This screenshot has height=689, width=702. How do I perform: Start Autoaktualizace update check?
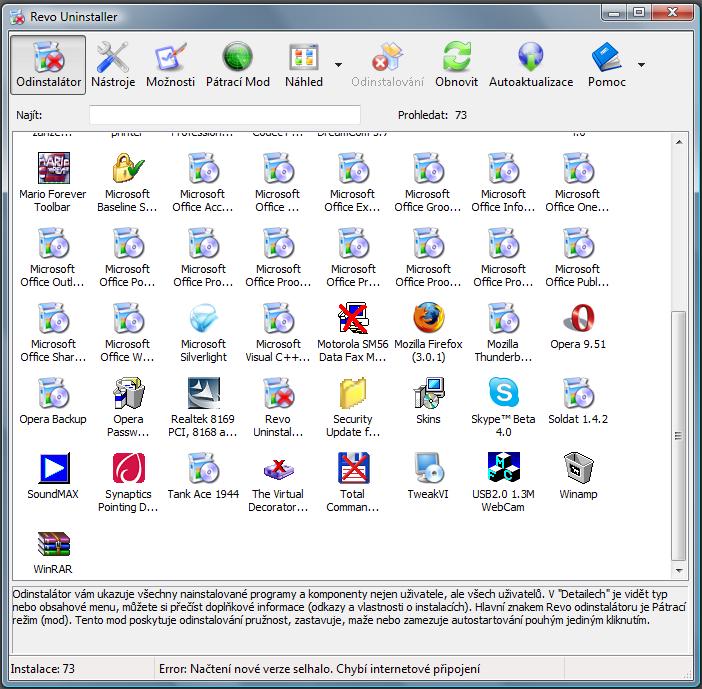530,64
